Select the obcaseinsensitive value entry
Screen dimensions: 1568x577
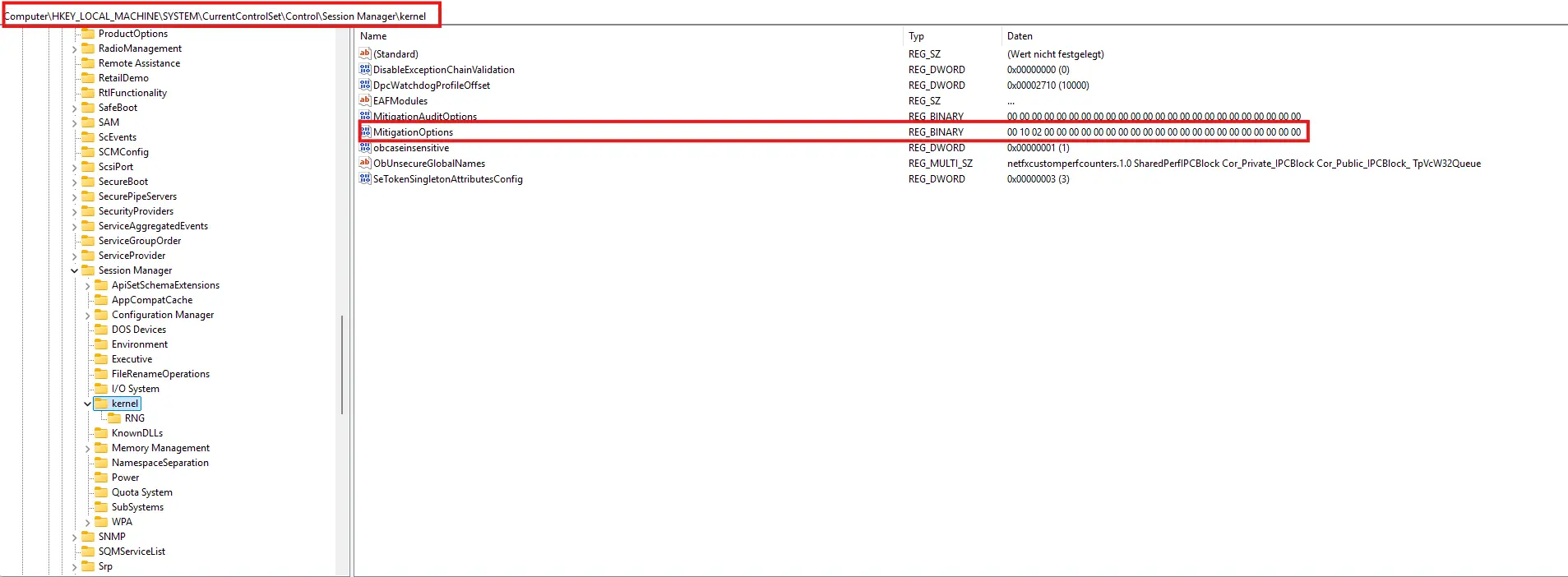coord(411,148)
